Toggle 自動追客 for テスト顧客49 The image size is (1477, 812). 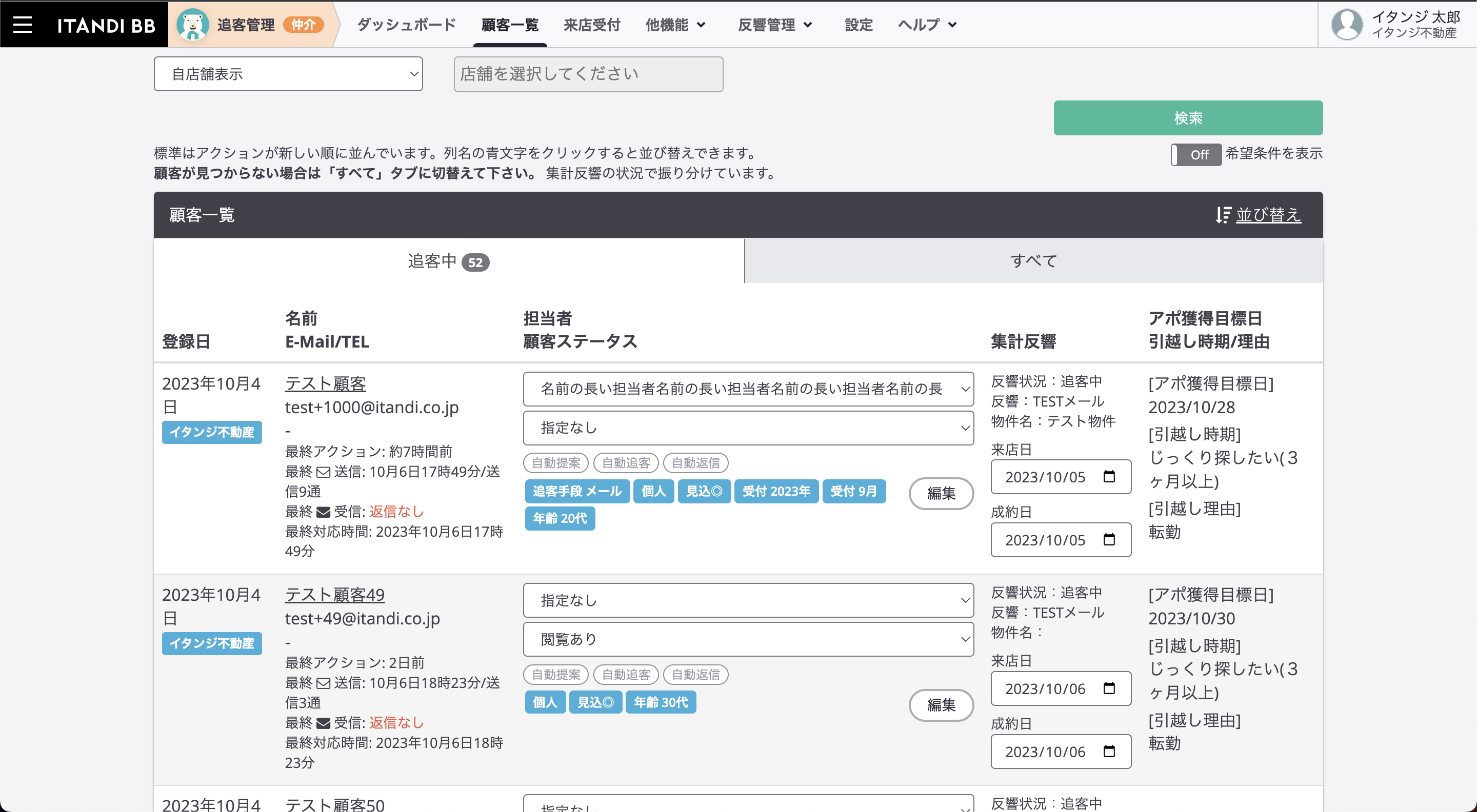626,675
